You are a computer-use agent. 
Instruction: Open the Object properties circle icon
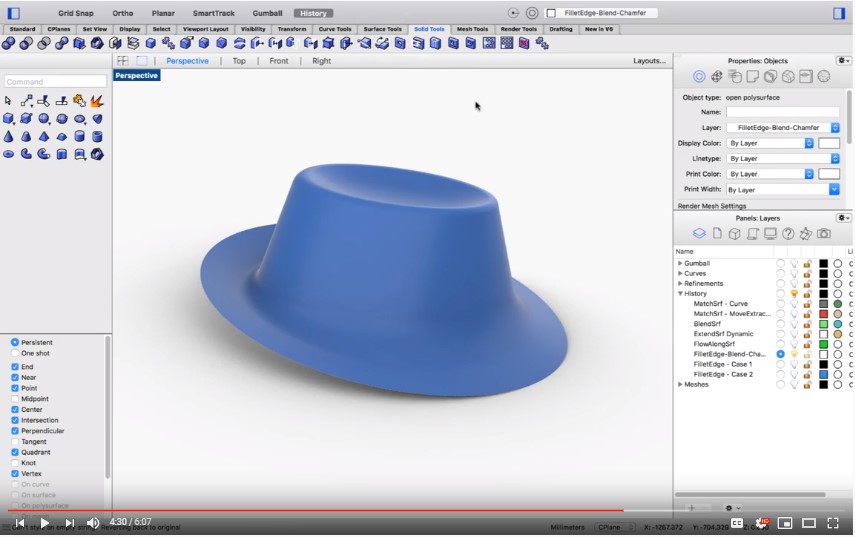tap(699, 77)
